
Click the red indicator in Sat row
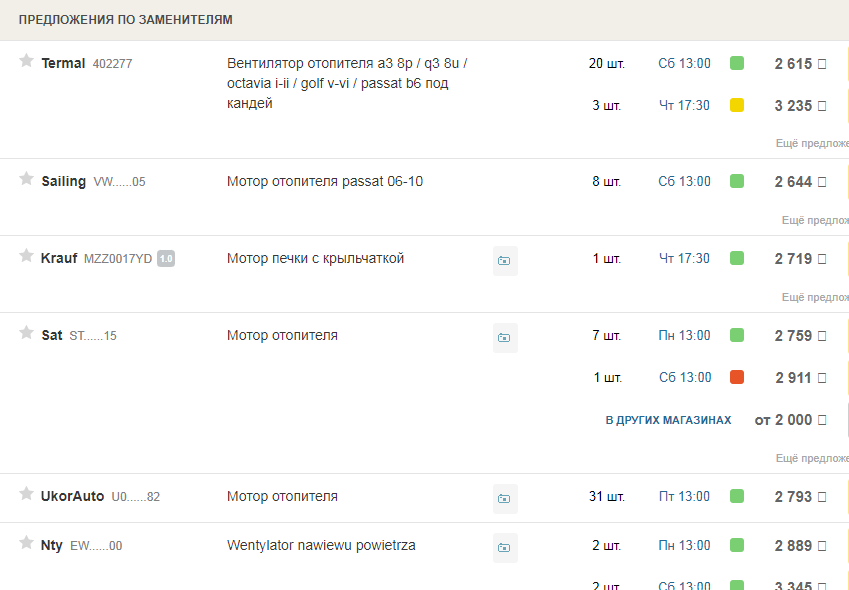coord(737,377)
